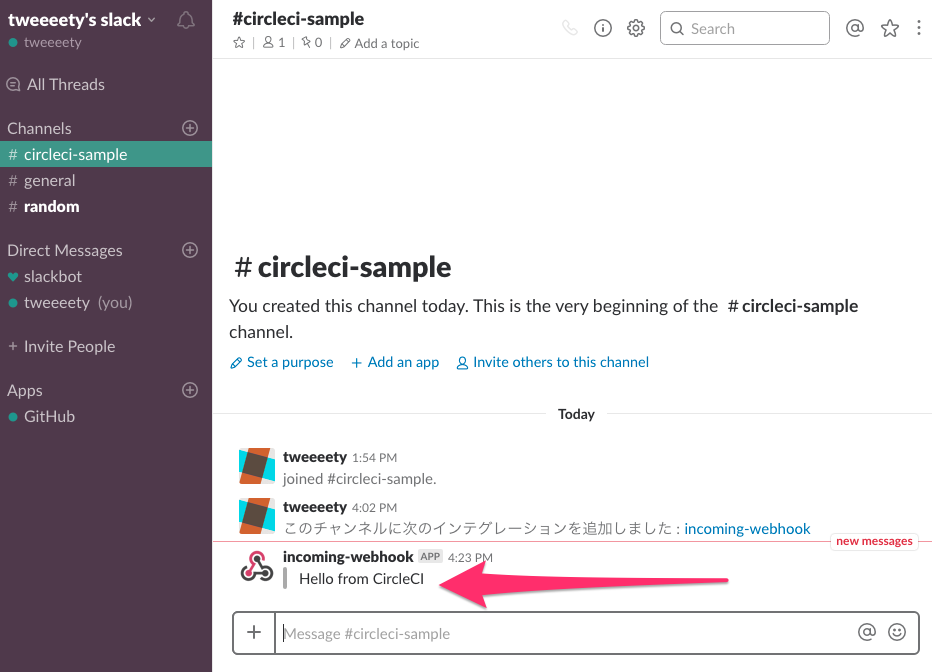Viewport: 932px width, 672px height.
Task: Focus the Search field
Action: tap(745, 28)
